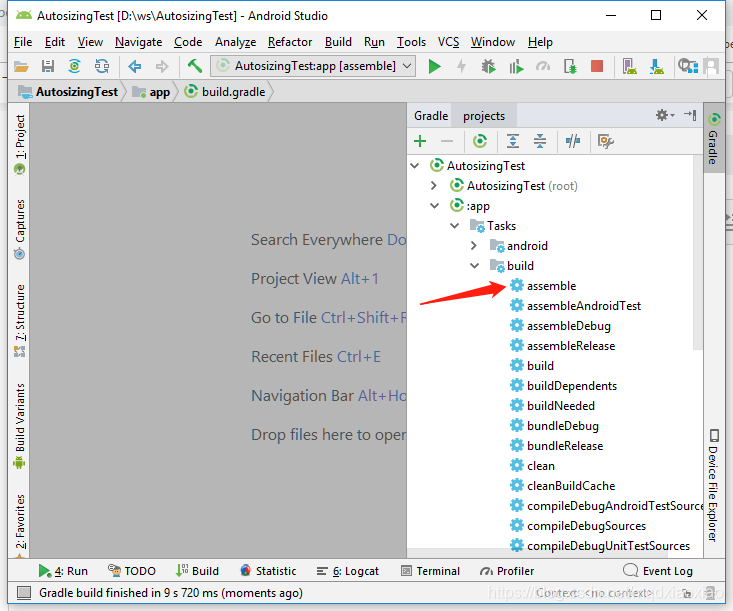
Task: Open the Analyze menu
Action: click(x=235, y=42)
